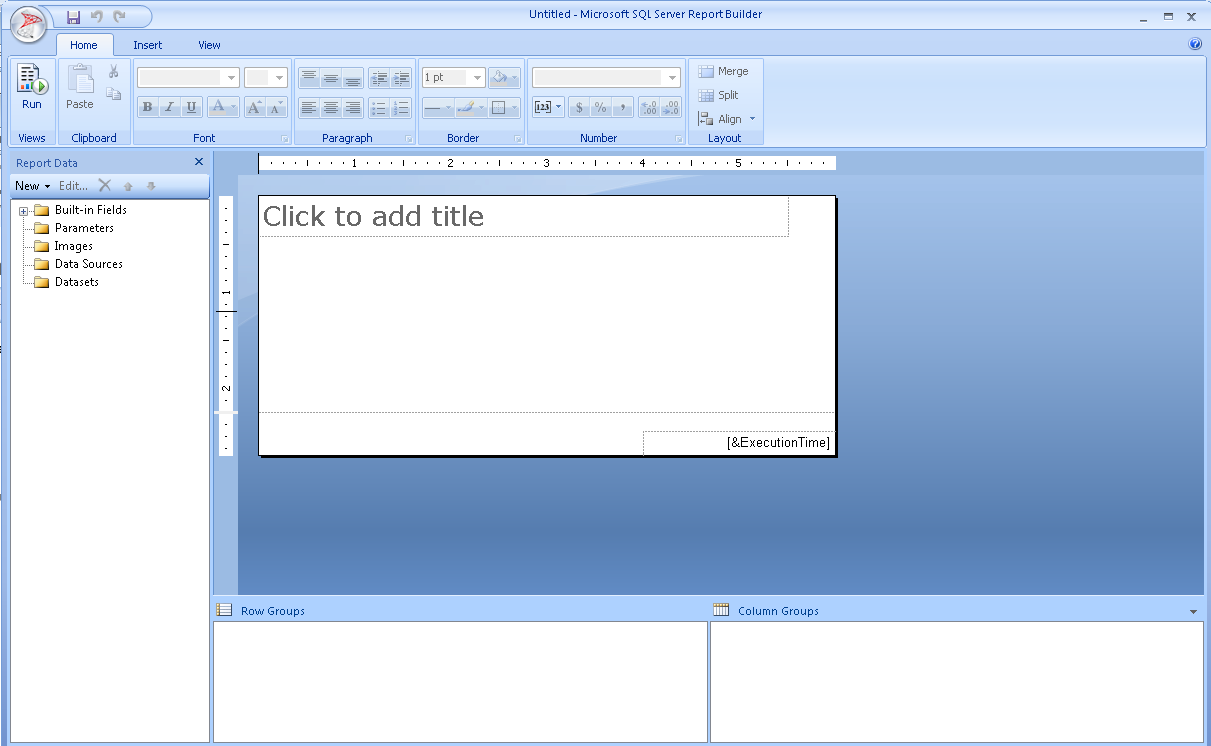The image size is (1211, 746).
Task: Expand the Built-in Fields tree node
Action: [x=23, y=210]
